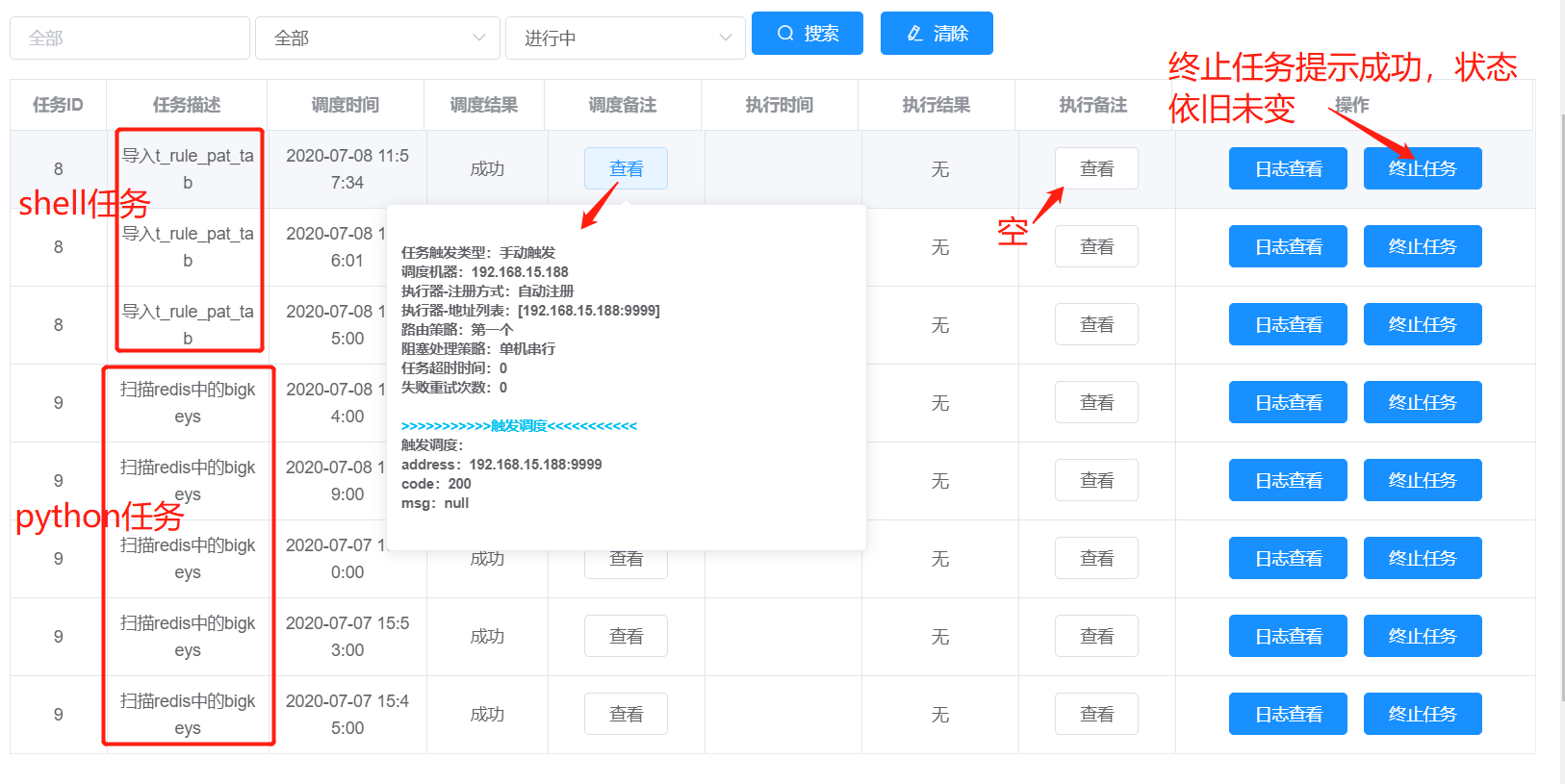Screen dimensions: 1565x784
Task: Click the 2020-07-07 15:45:00 time cell
Action: (x=347, y=715)
